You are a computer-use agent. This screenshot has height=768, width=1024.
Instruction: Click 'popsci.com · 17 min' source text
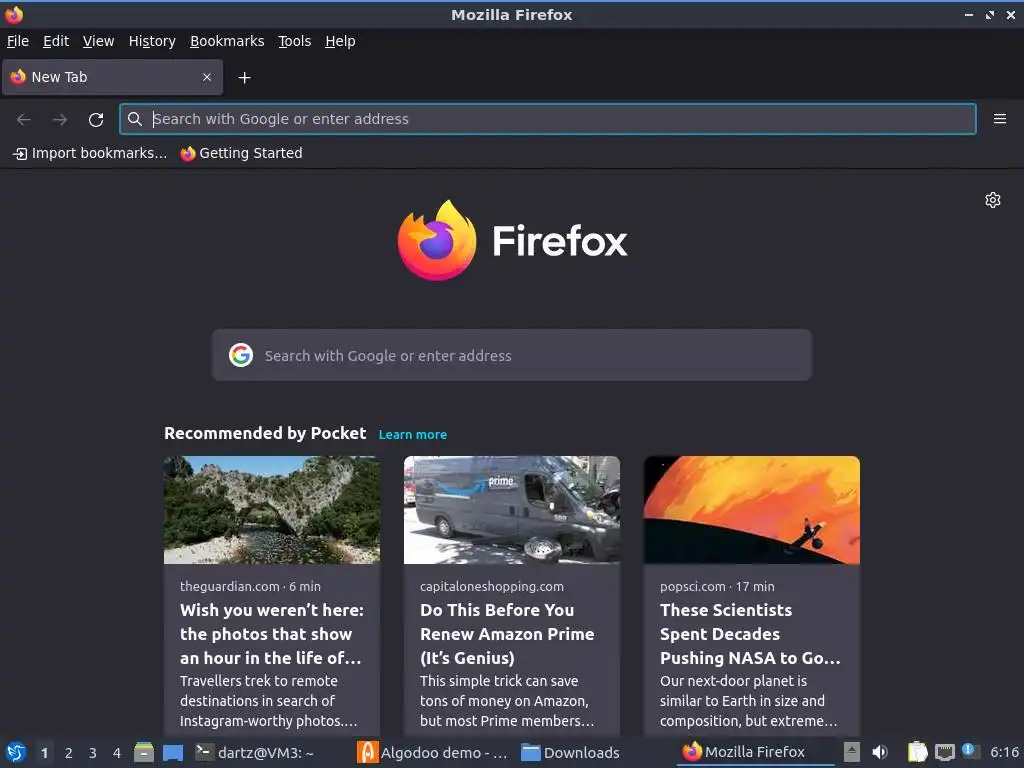click(717, 586)
